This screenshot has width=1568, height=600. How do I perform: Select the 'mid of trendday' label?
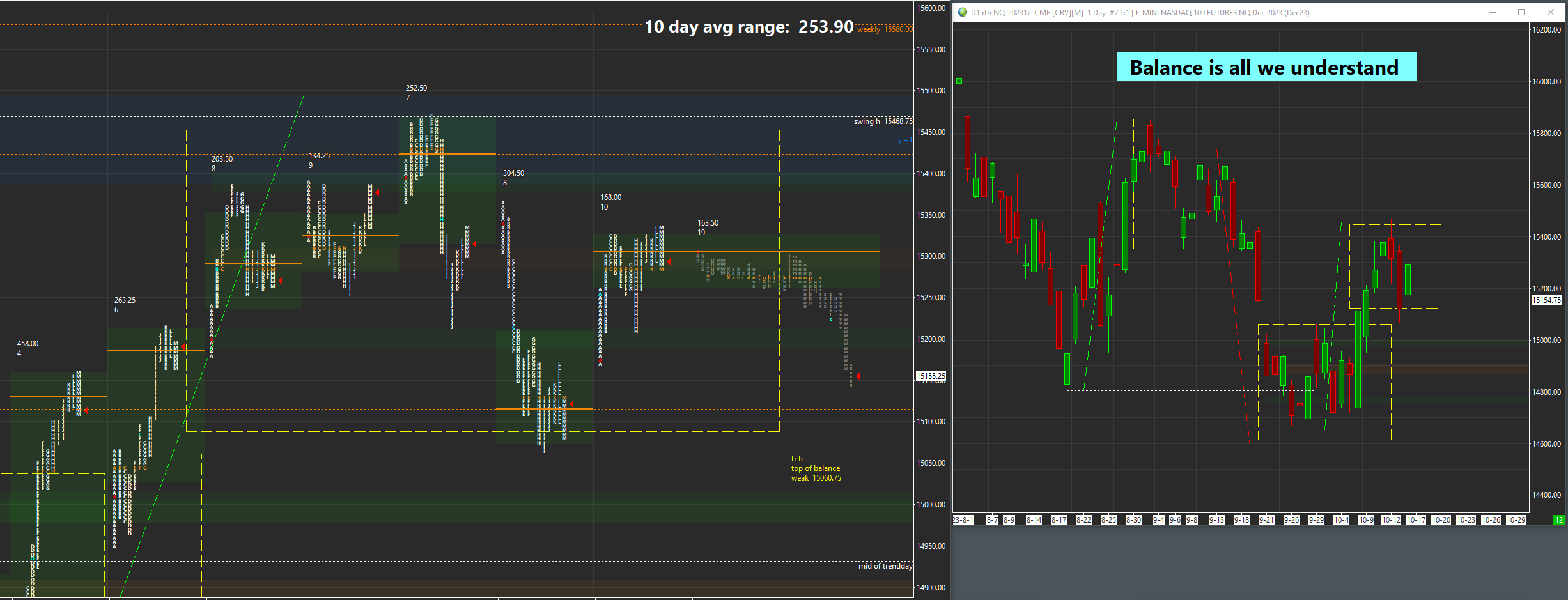(x=885, y=566)
